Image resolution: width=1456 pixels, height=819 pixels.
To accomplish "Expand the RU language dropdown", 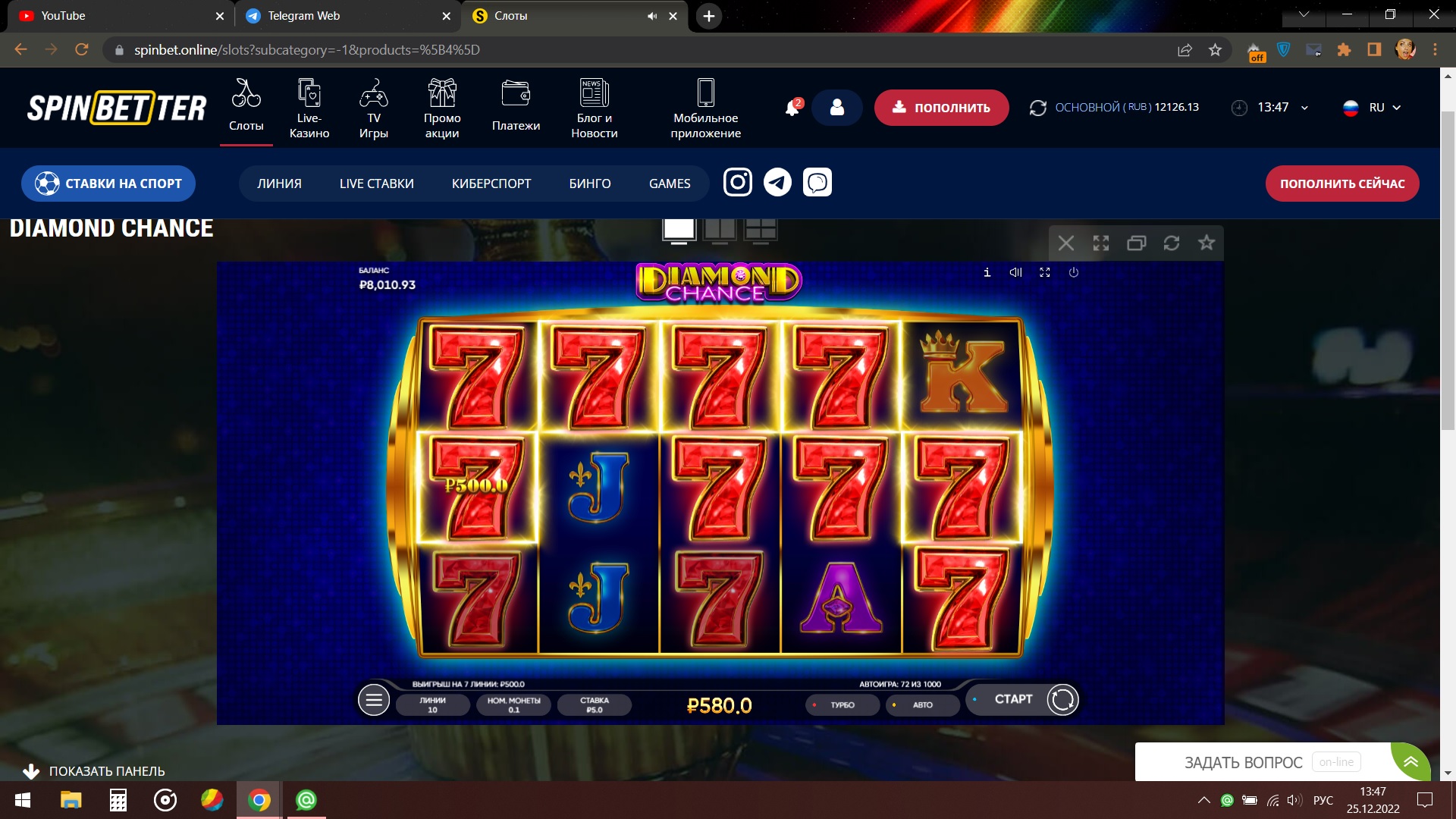I will point(1373,108).
